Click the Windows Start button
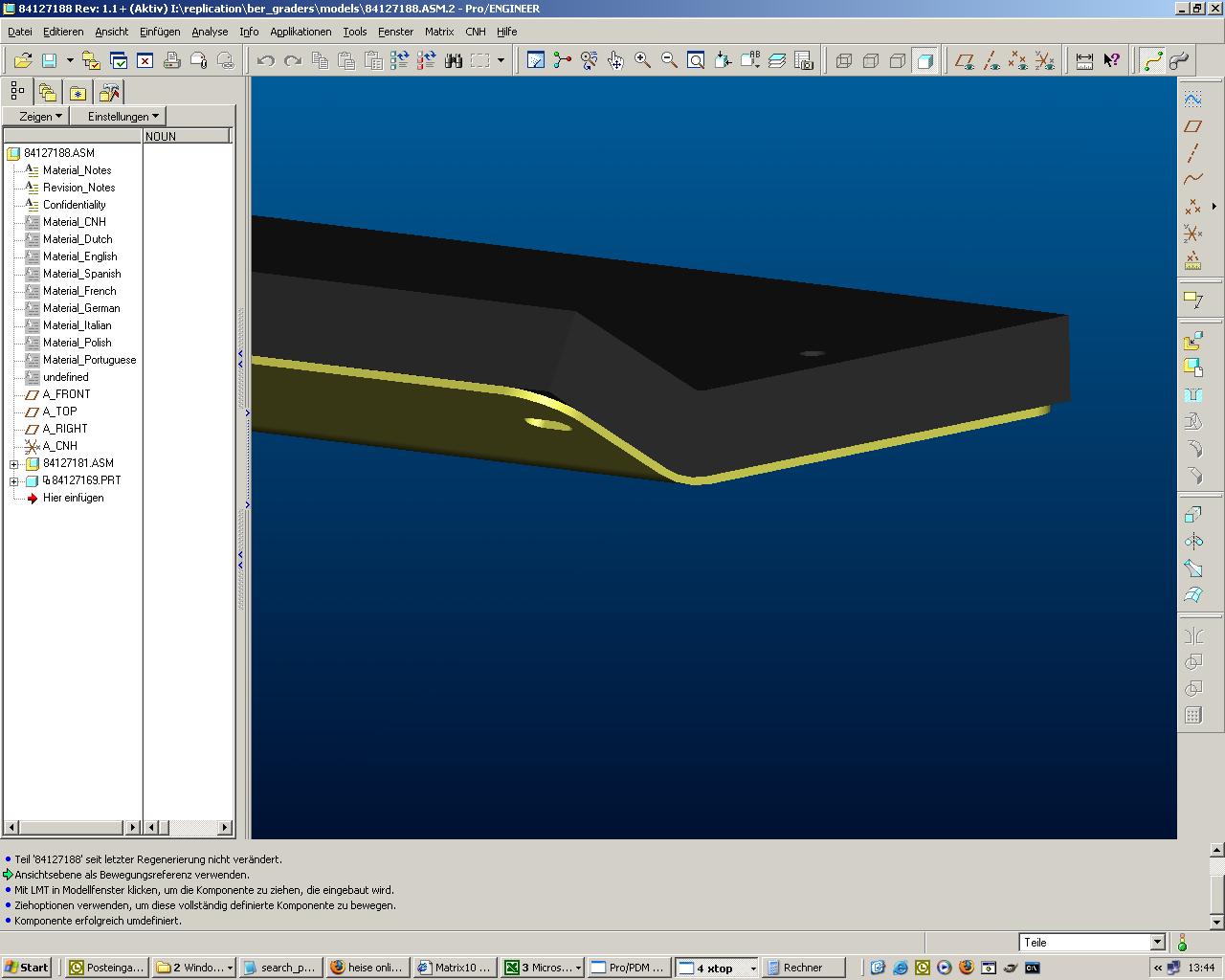The image size is (1225, 980). coord(27,968)
